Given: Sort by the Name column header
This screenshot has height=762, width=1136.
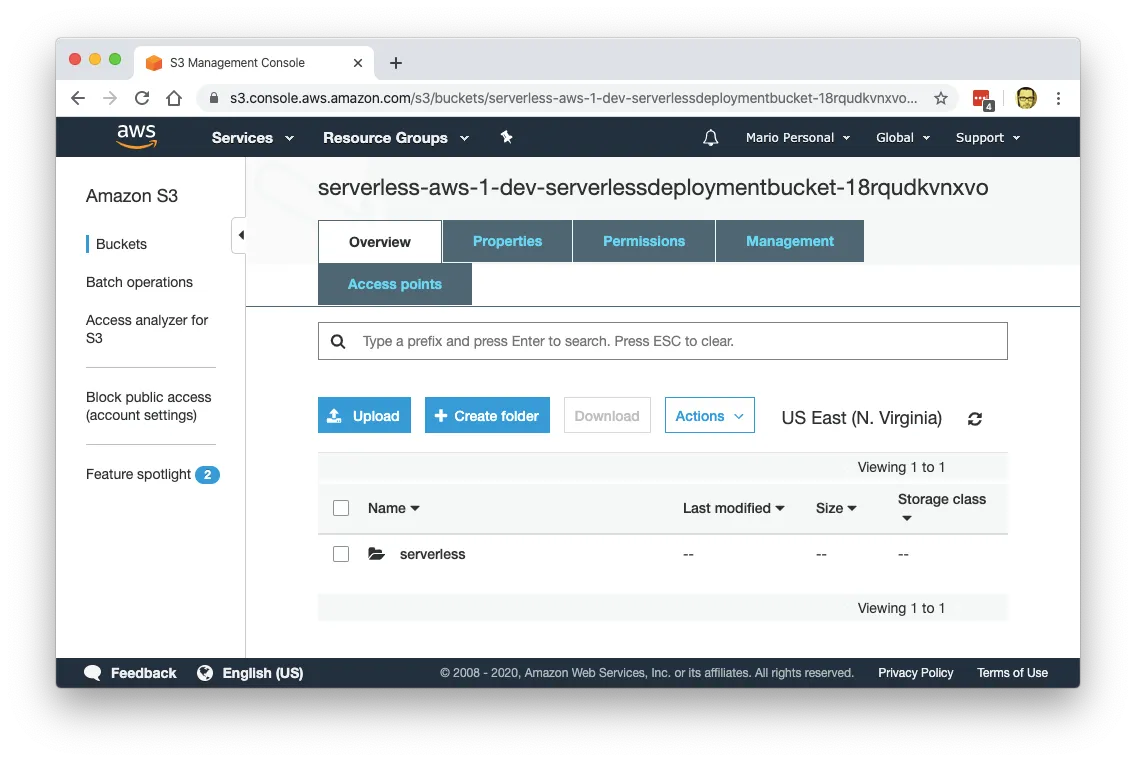Looking at the screenshot, I should [393, 508].
